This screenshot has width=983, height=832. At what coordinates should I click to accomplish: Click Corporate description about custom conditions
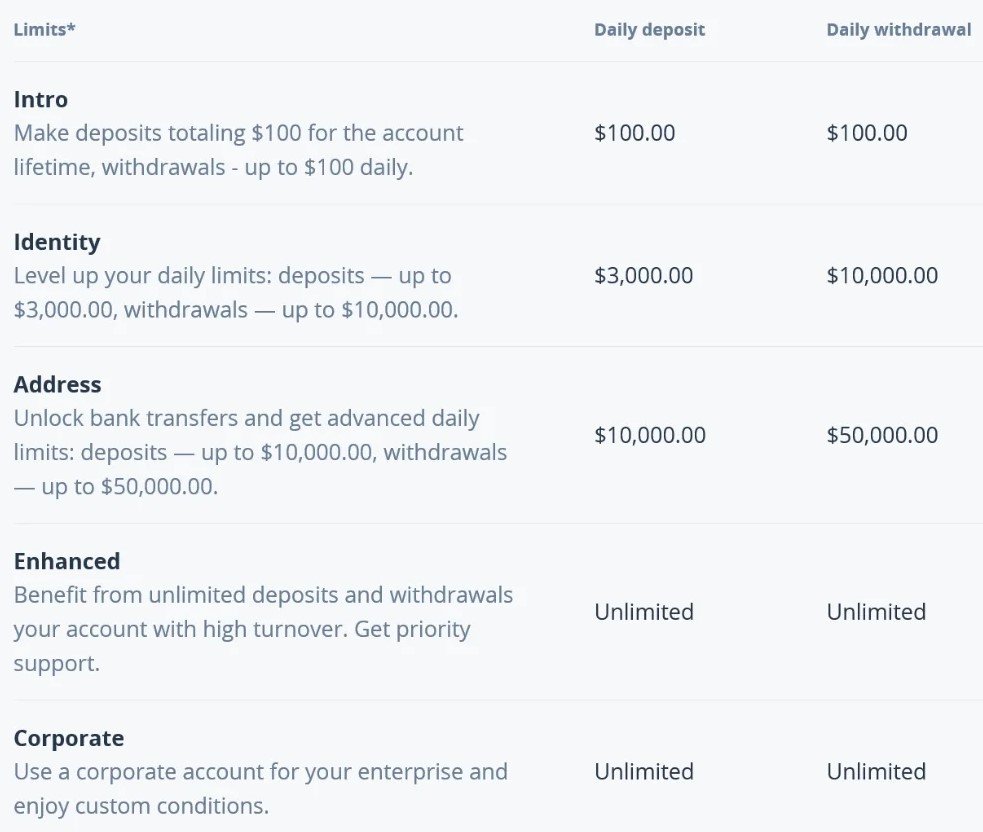click(x=260, y=788)
